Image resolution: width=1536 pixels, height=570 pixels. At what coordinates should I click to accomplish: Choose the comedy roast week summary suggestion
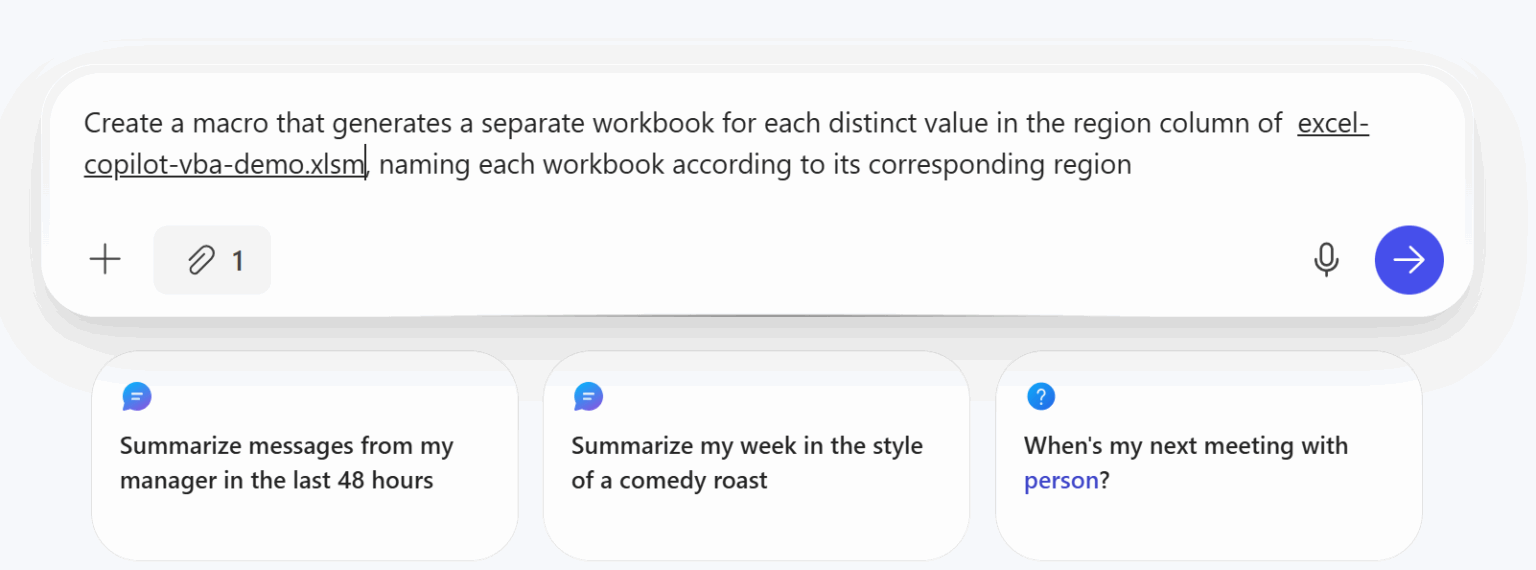tap(746, 463)
